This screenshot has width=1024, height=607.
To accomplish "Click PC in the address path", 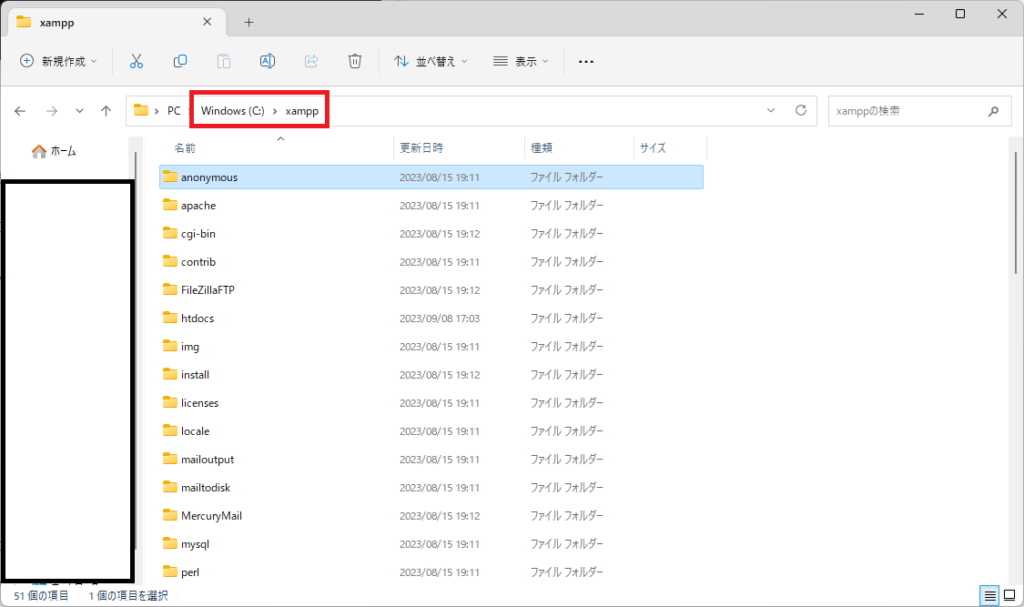I will click(174, 111).
